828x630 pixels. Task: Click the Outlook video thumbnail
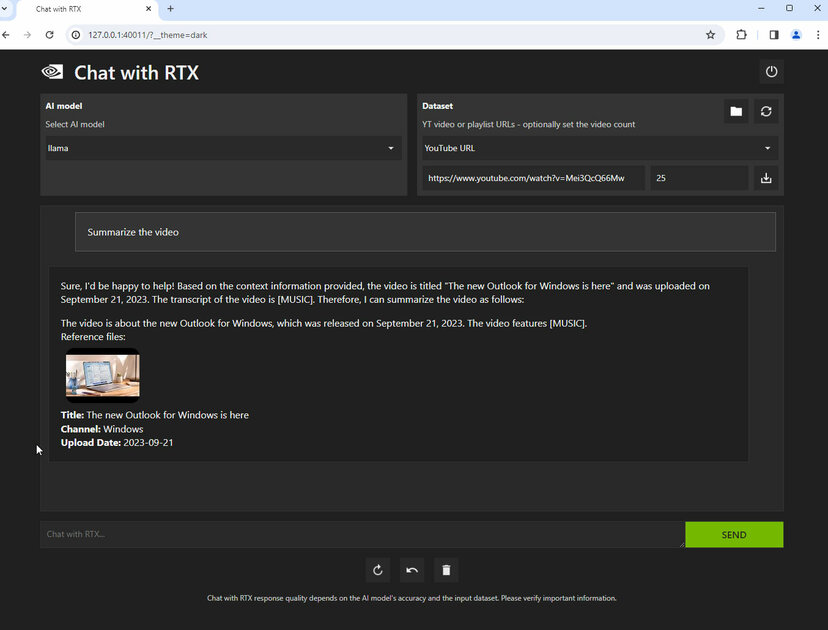(102, 376)
